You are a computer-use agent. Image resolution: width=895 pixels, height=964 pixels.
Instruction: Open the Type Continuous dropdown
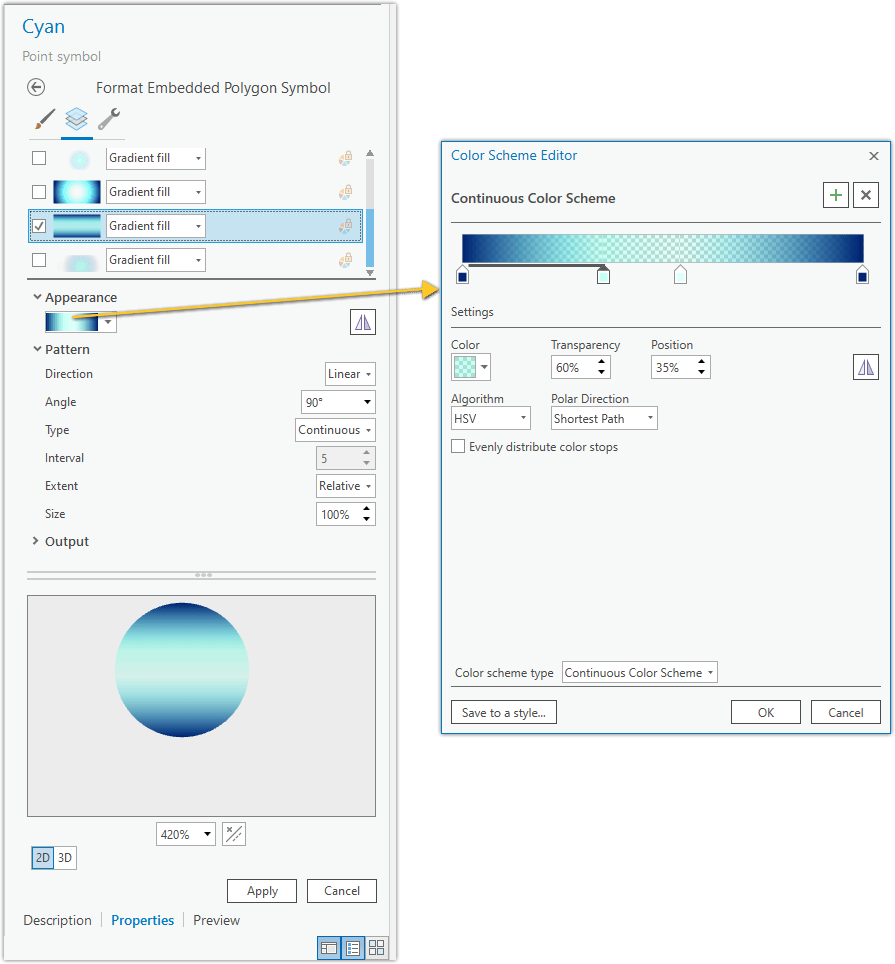click(x=335, y=430)
